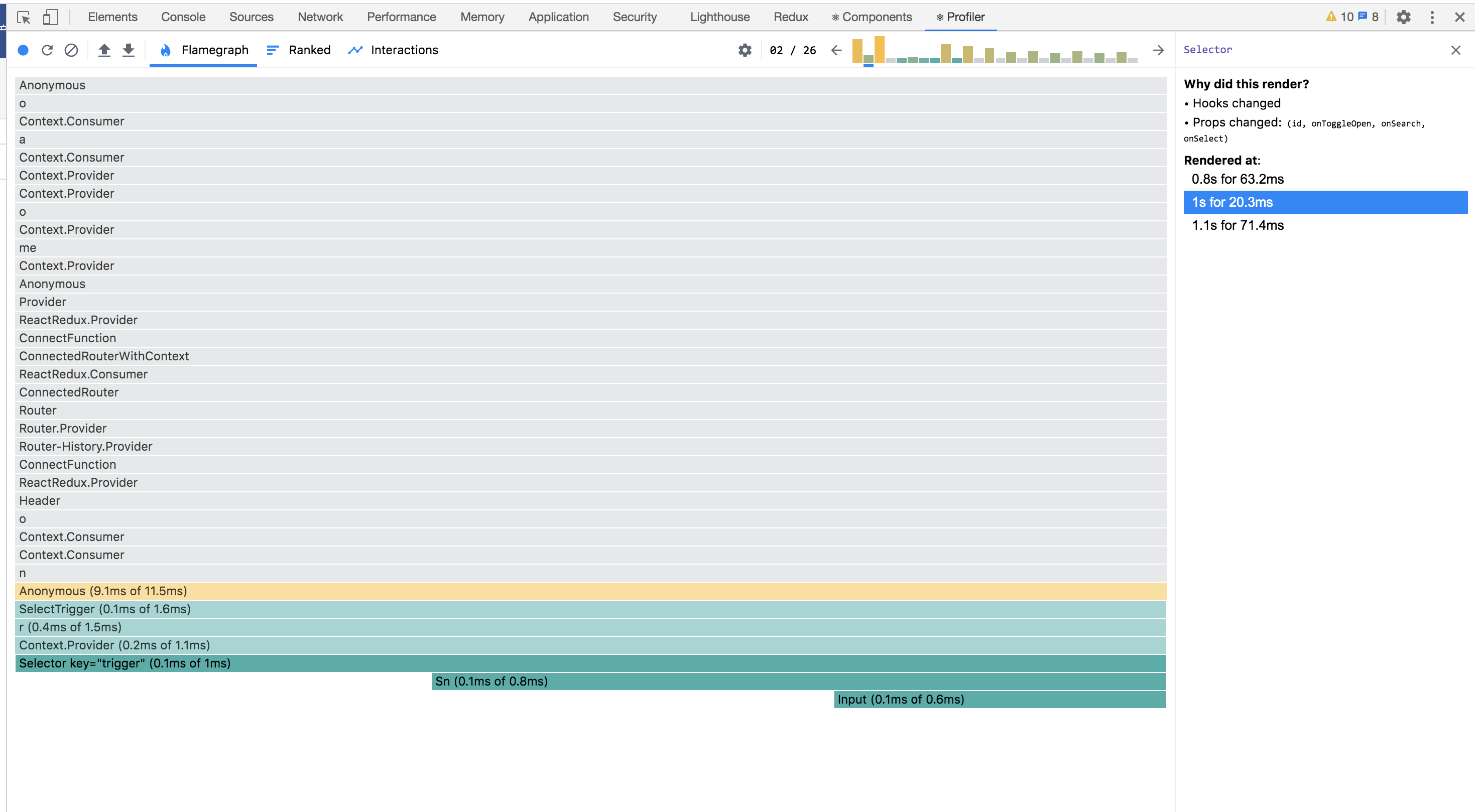The image size is (1475, 812).
Task: Click the messages count indicator showing 8
Action: click(x=1369, y=17)
